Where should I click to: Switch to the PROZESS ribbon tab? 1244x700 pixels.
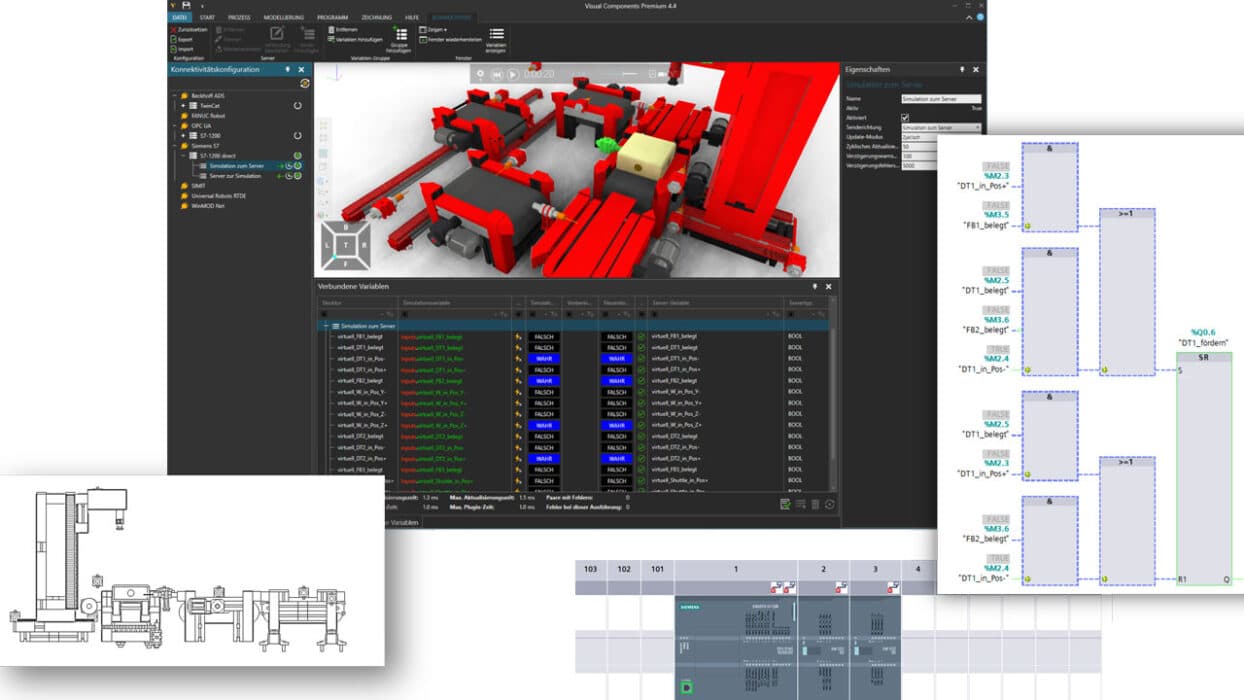[x=238, y=17]
